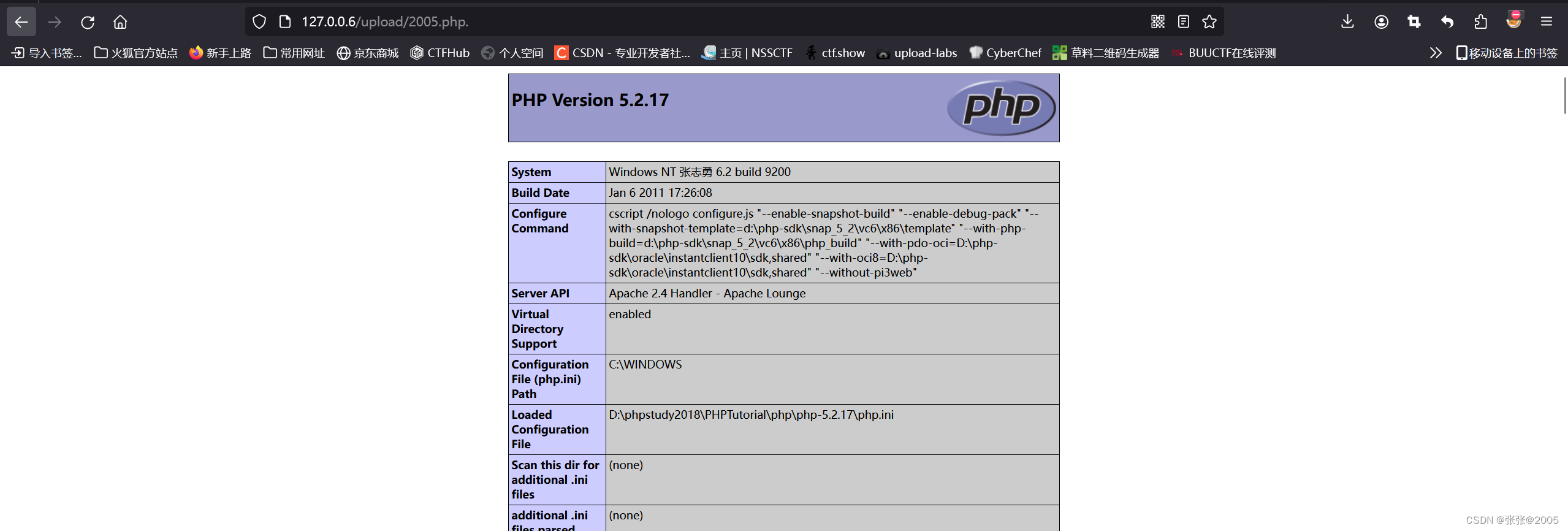
Task: Open the Firefox account icon
Action: click(x=1381, y=22)
